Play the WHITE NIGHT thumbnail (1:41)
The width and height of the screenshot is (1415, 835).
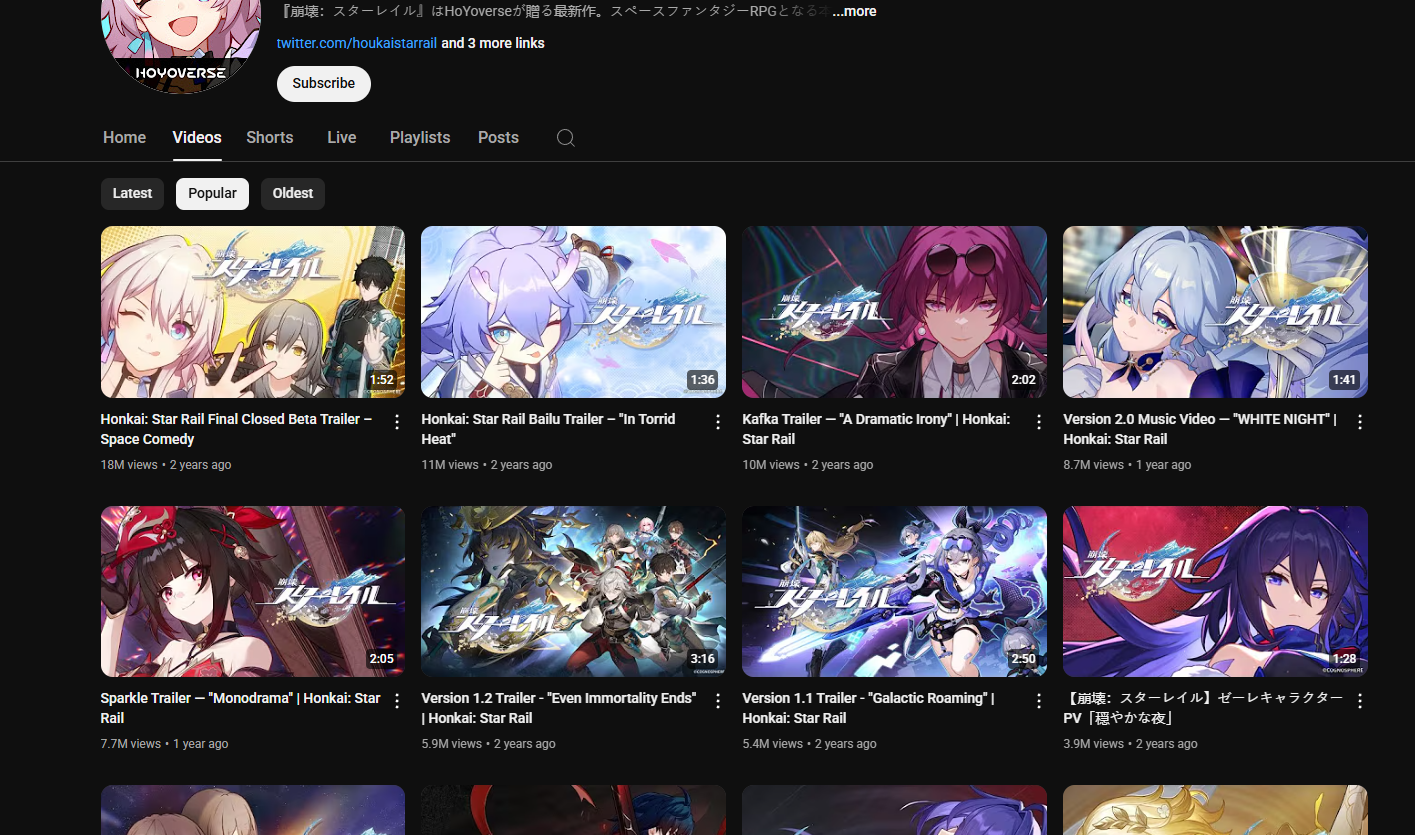1216,312
